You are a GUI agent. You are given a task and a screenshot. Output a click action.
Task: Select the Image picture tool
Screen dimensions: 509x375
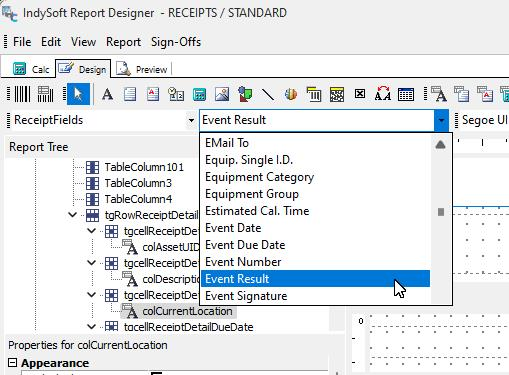pyautogui.click(x=222, y=94)
